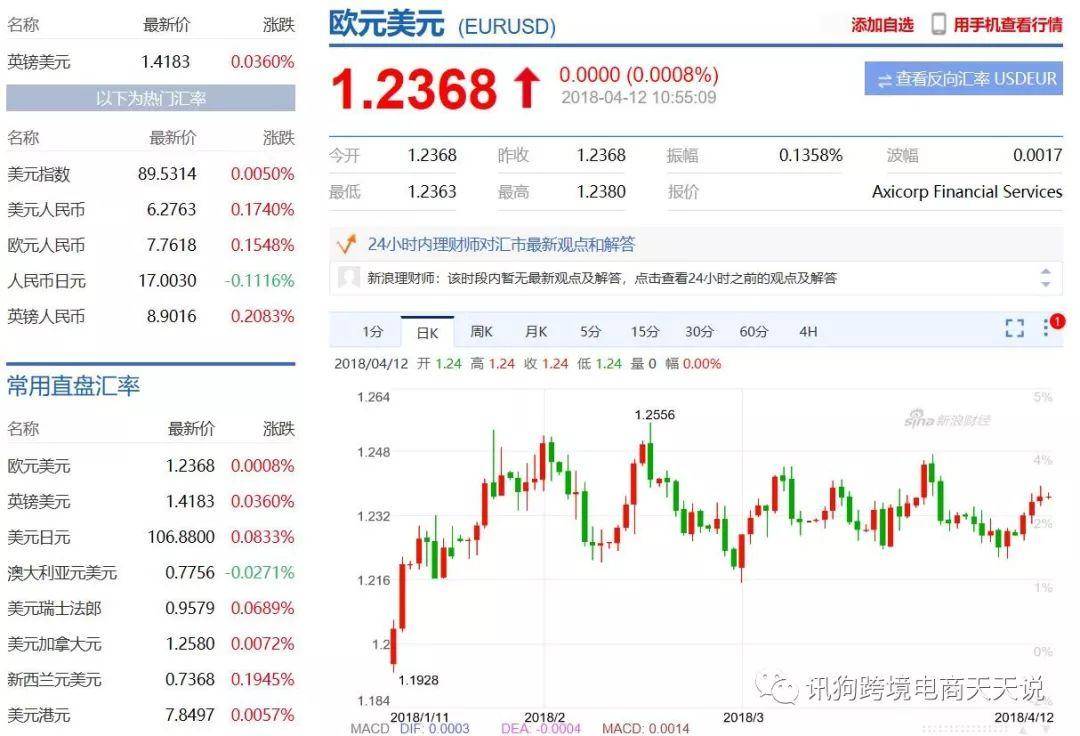Open 英镑美元 in the top list
Screen dimensions: 1080x736
point(151,62)
